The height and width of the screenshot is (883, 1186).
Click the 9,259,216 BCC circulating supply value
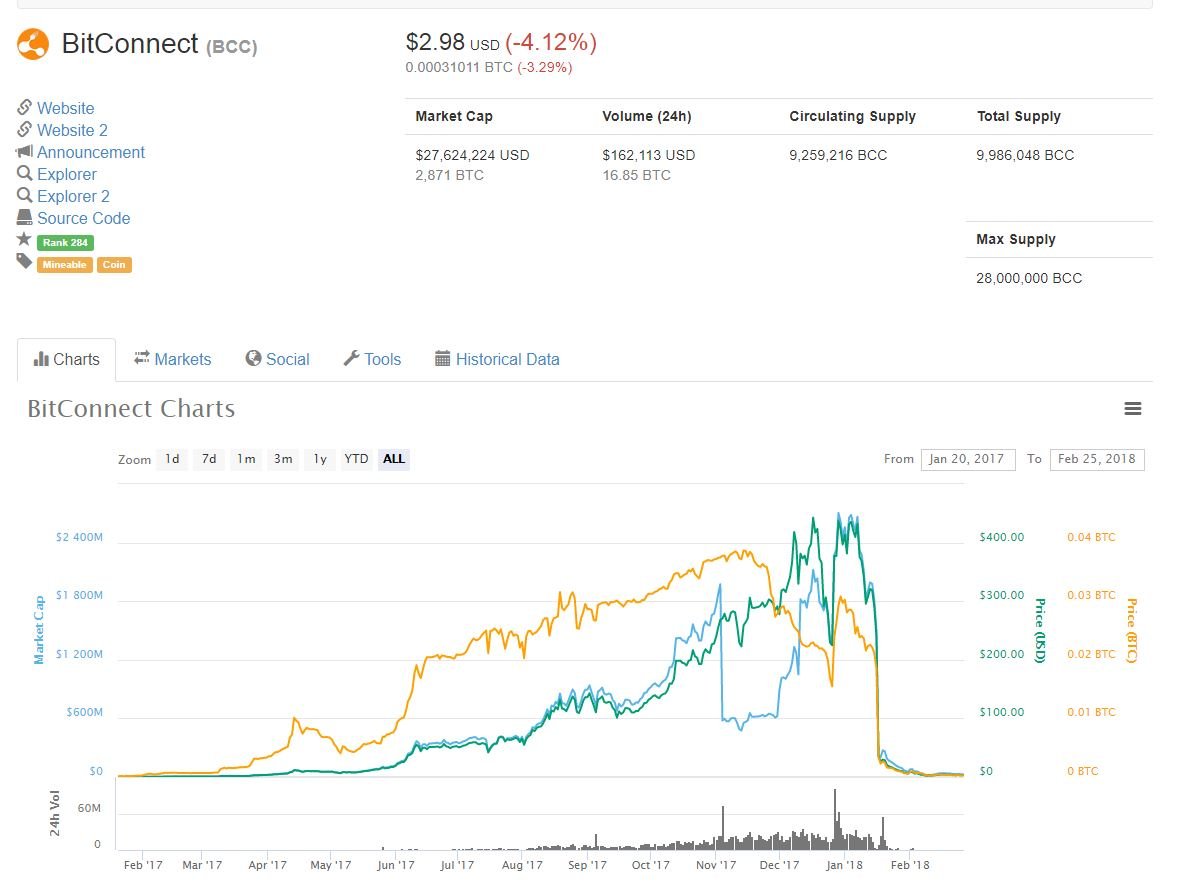click(x=838, y=155)
